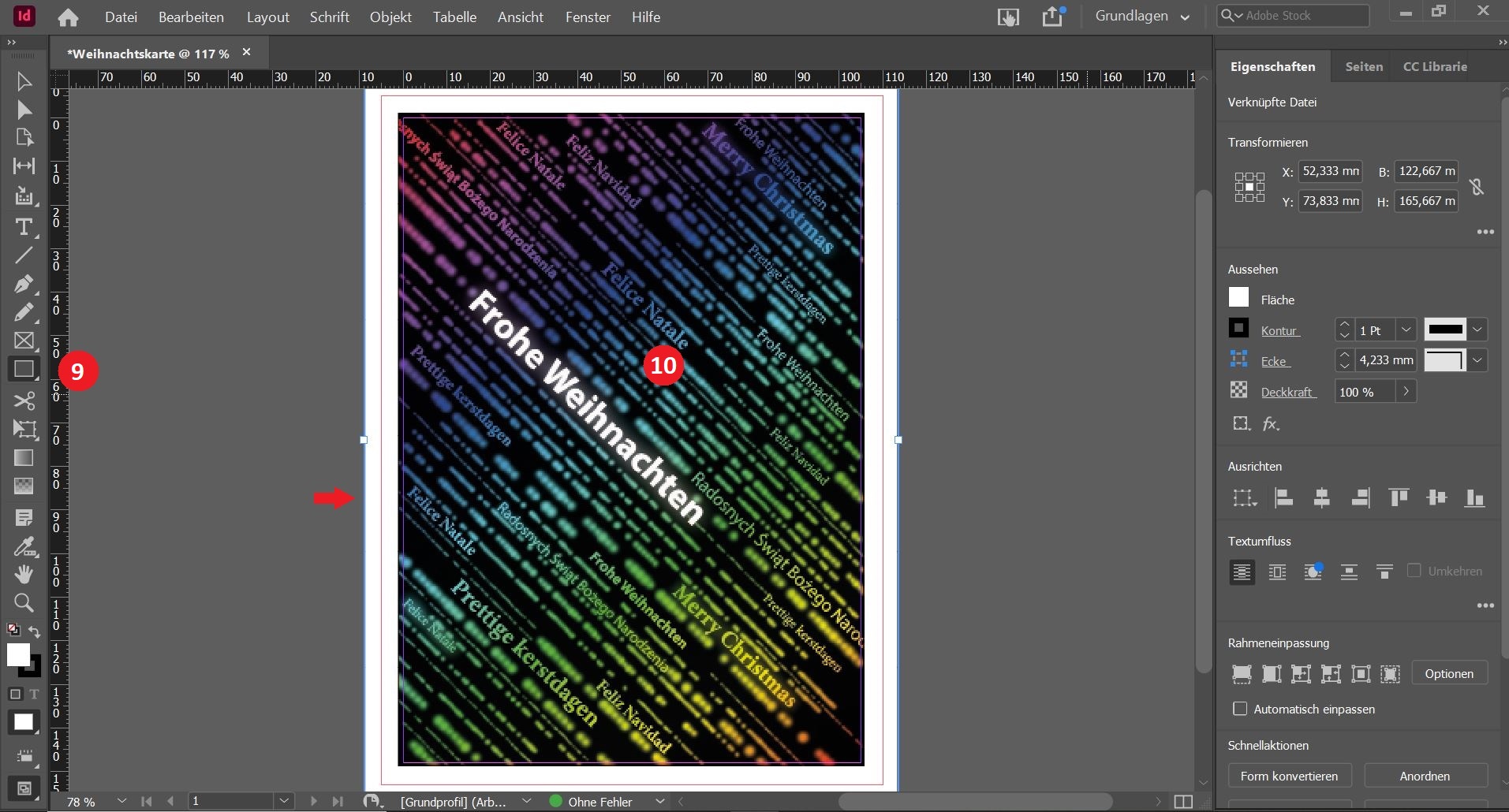This screenshot has width=1509, height=812.
Task: Click the white Fläche color swatch
Action: [x=1238, y=298]
